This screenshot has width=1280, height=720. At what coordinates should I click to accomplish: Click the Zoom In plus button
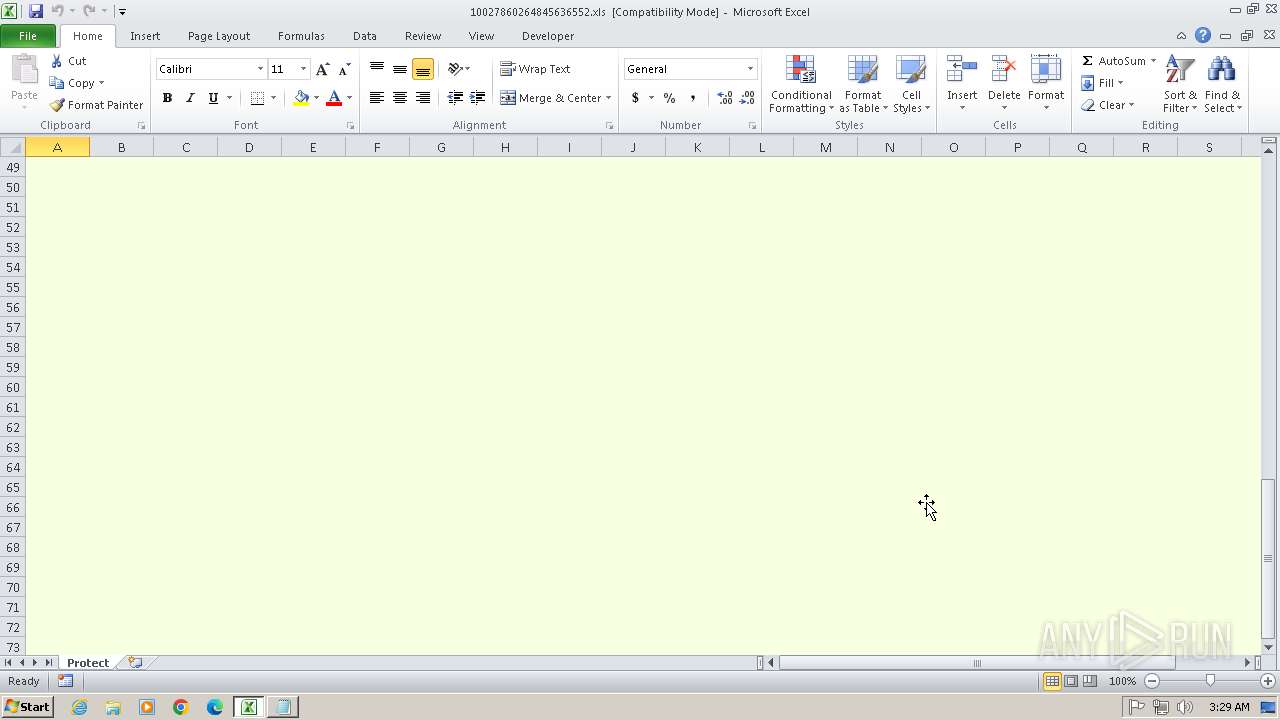[1268, 681]
